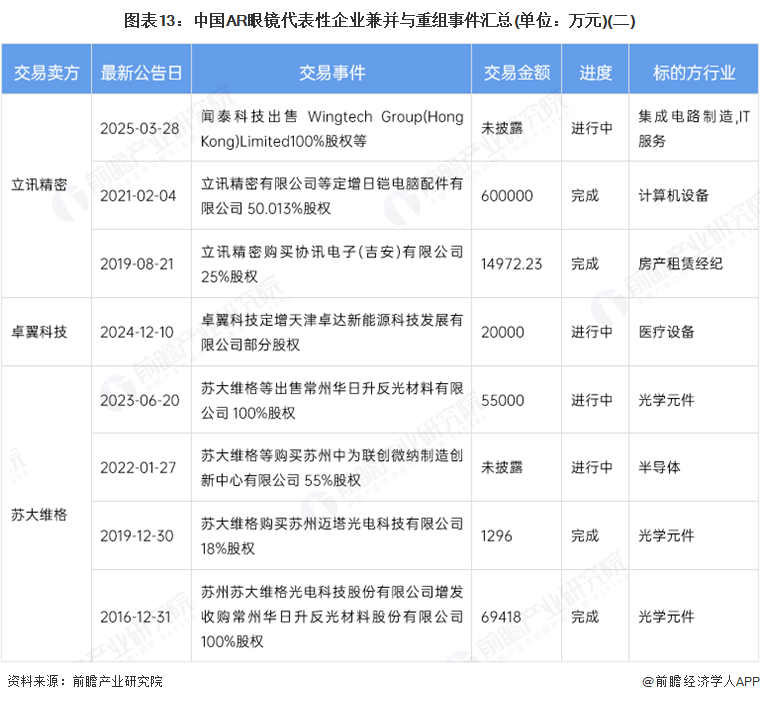Click 光学元件 in the 2016-12-31 row
The width and height of the screenshot is (760, 702).
(666, 617)
